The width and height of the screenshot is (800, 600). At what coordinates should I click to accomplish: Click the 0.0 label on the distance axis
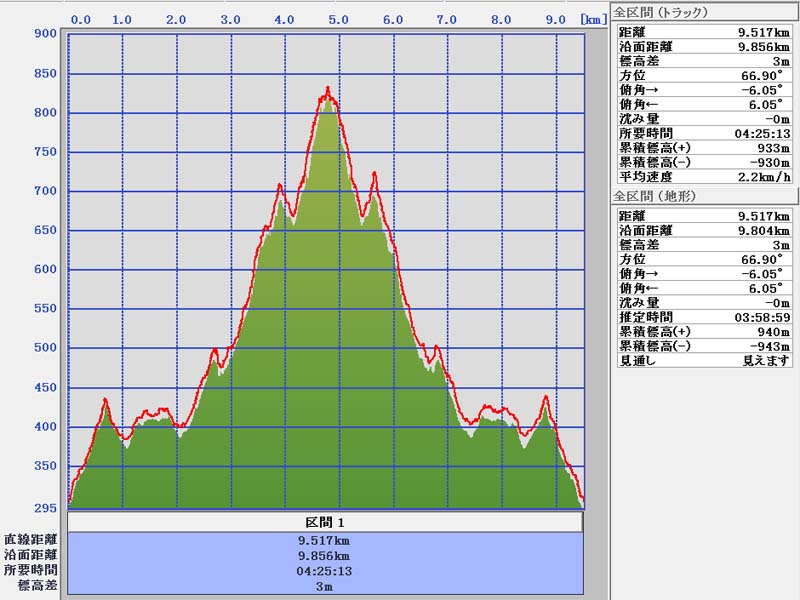82,19
